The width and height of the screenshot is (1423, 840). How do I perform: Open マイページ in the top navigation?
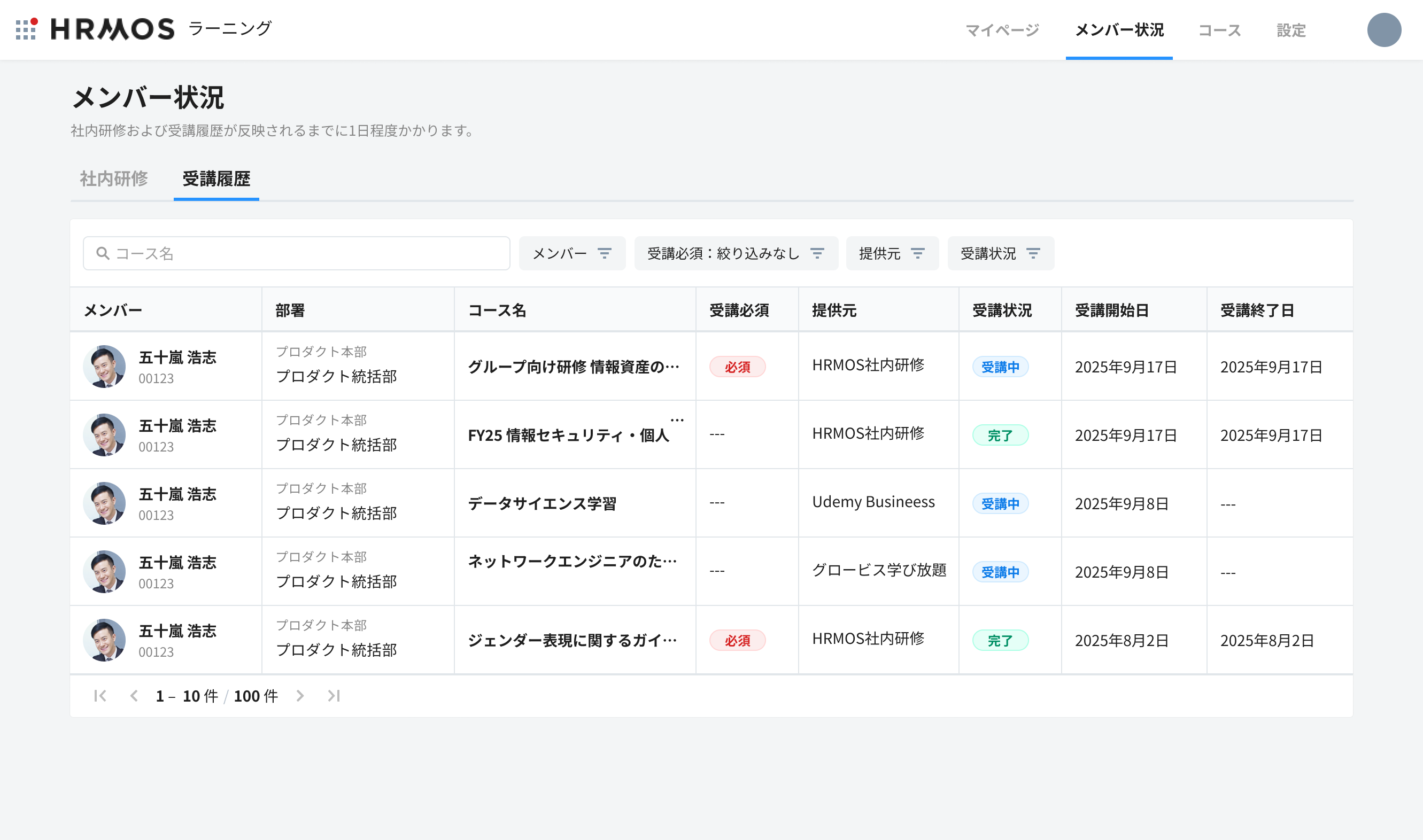[x=1002, y=30]
